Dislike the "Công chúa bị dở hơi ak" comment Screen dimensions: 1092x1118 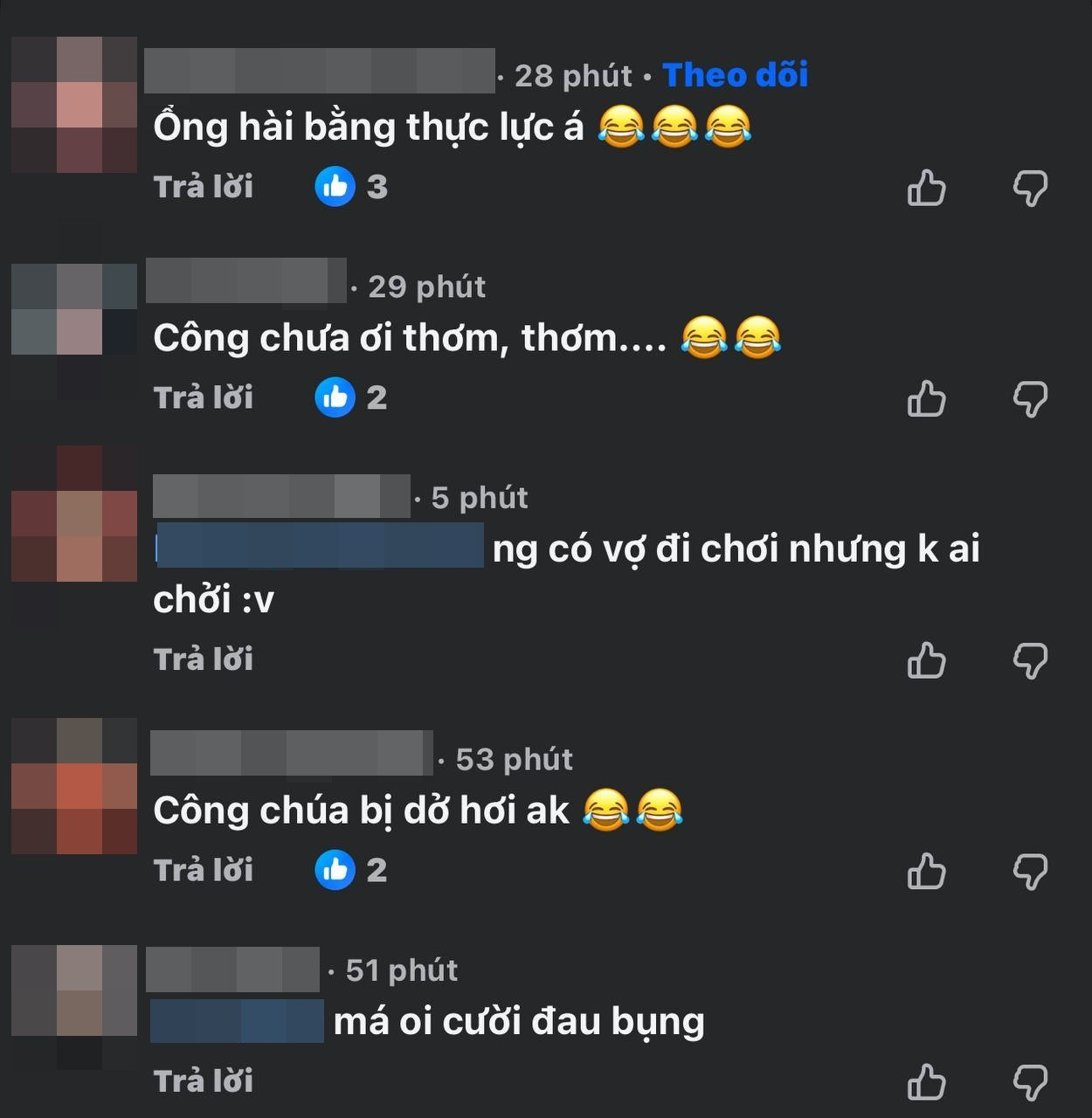[x=1030, y=872]
